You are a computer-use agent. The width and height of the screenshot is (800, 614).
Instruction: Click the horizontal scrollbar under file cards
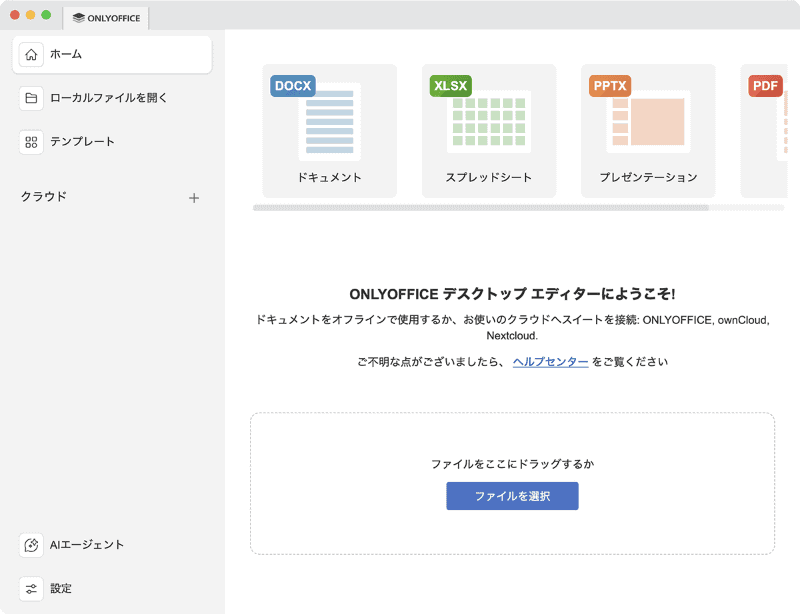[481, 208]
